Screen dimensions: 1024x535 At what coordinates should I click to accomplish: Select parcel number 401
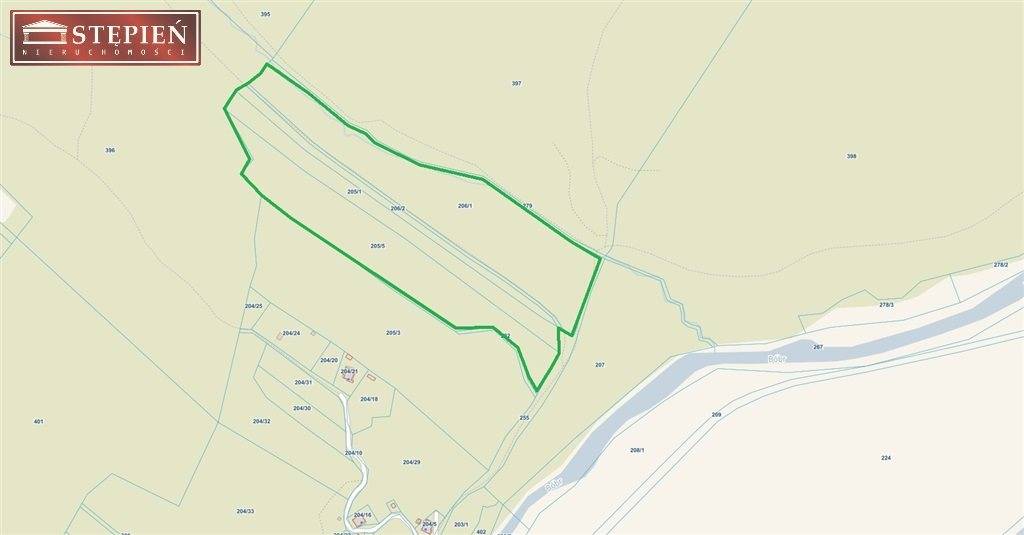38,422
